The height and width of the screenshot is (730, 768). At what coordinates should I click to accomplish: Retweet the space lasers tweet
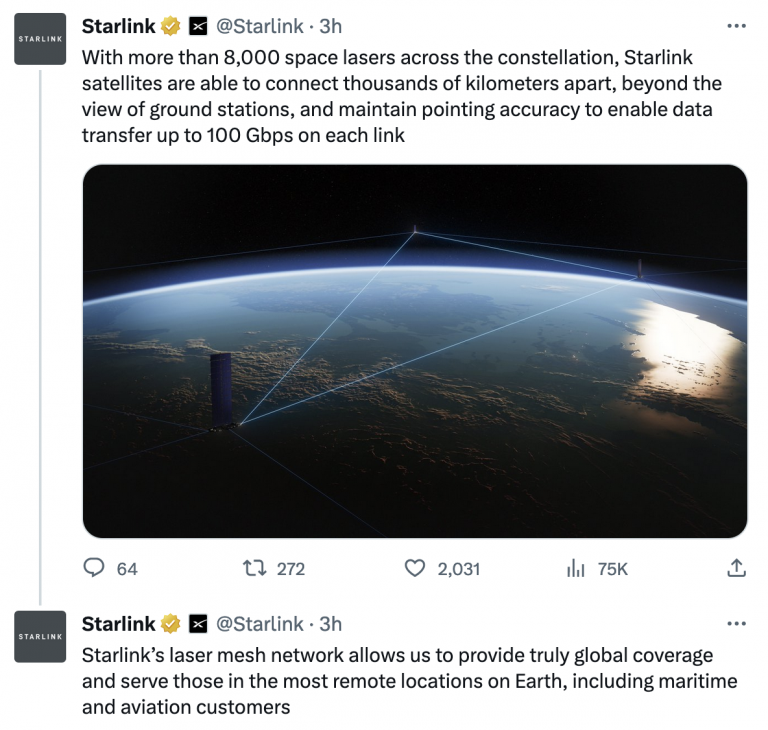255,568
